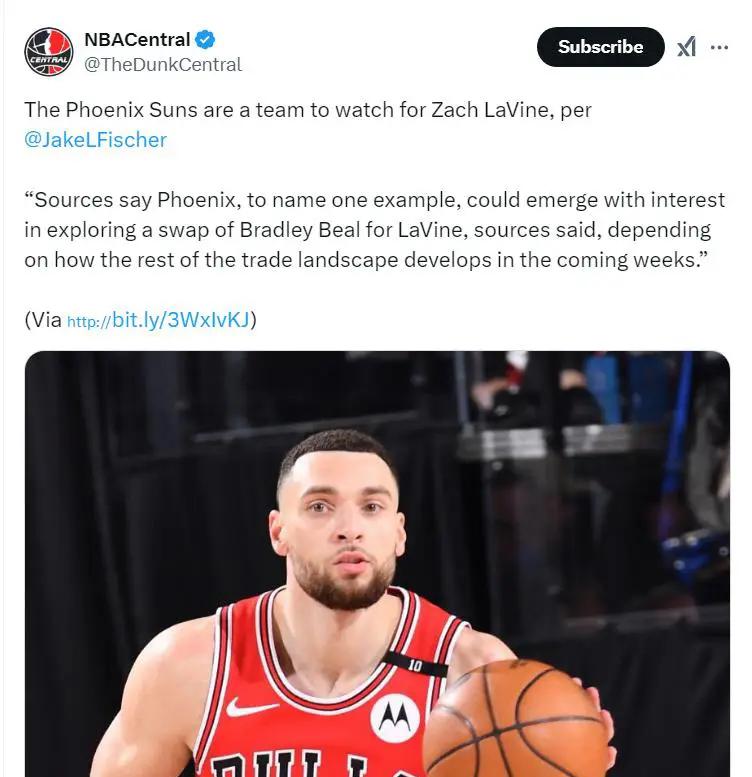Click the basketball in the photo
The height and width of the screenshot is (777, 752).
518,719
